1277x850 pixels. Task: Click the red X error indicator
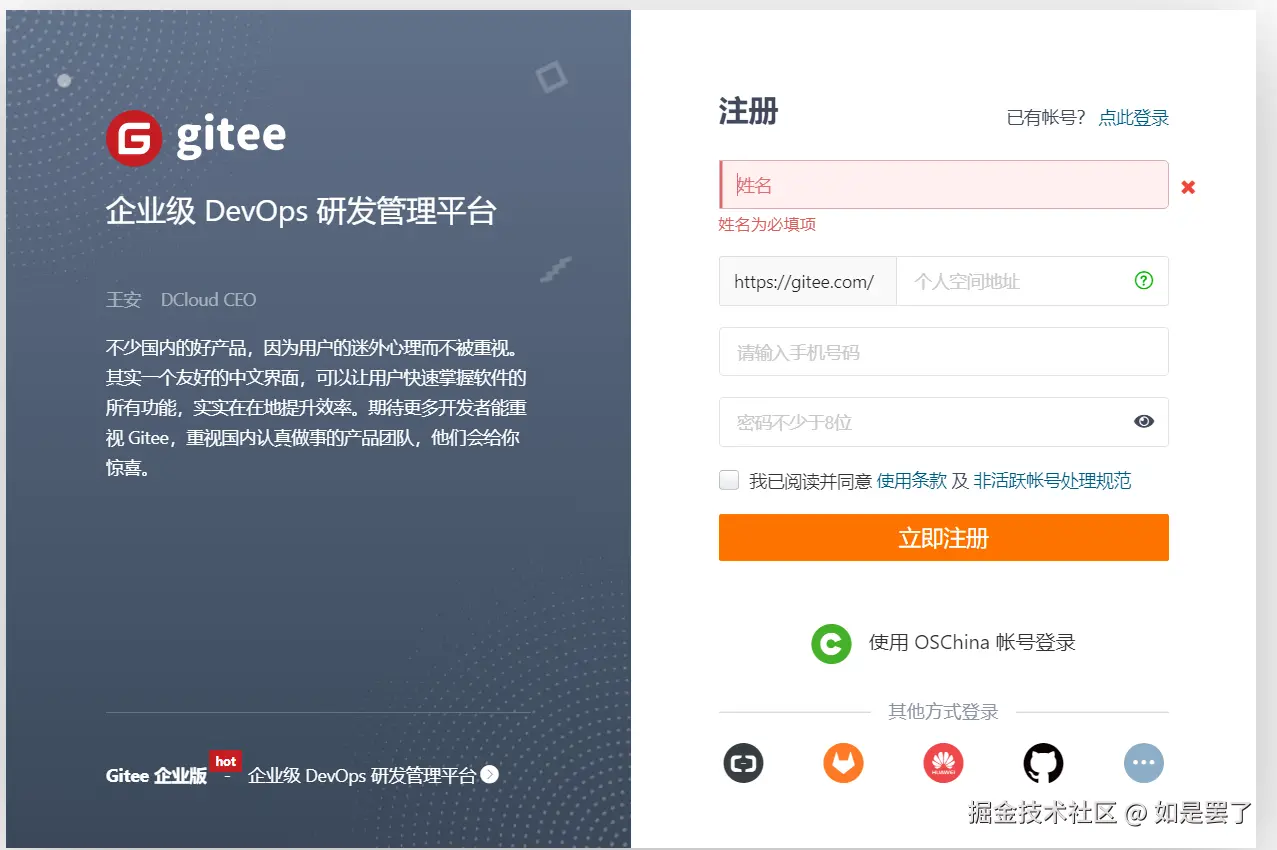pyautogui.click(x=1188, y=186)
